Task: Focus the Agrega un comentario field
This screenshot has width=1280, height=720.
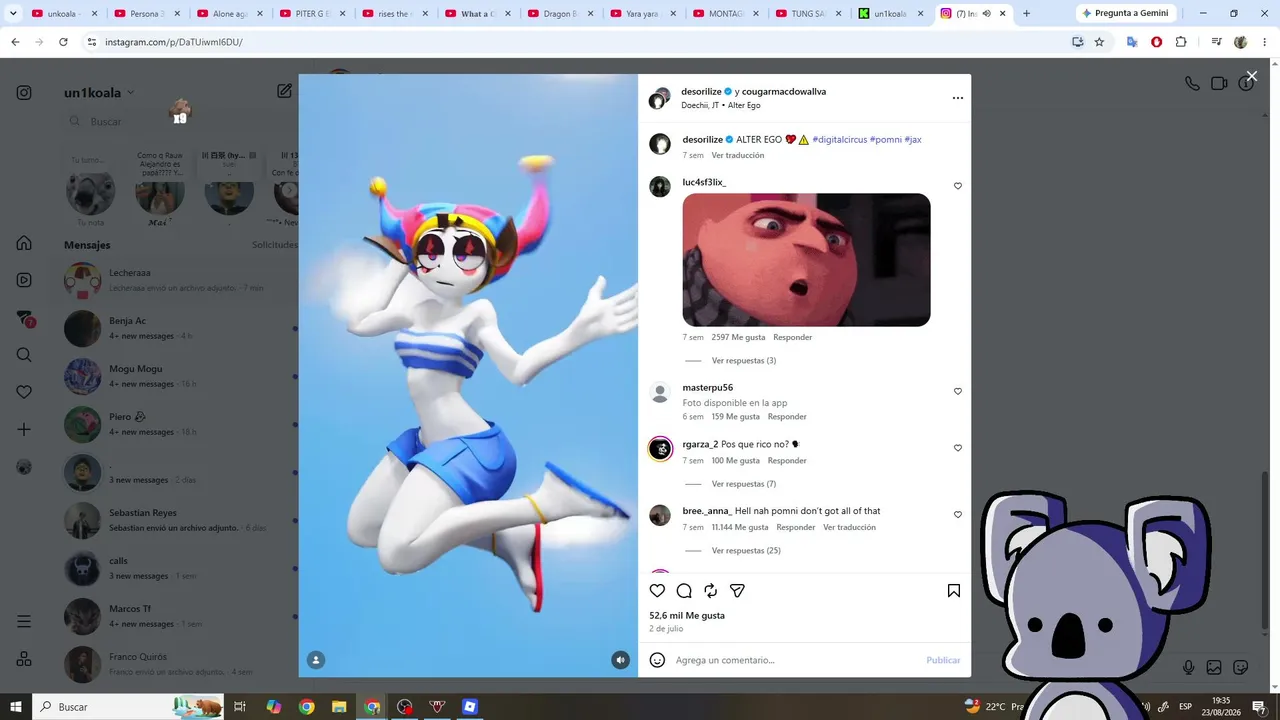Action: coord(795,660)
